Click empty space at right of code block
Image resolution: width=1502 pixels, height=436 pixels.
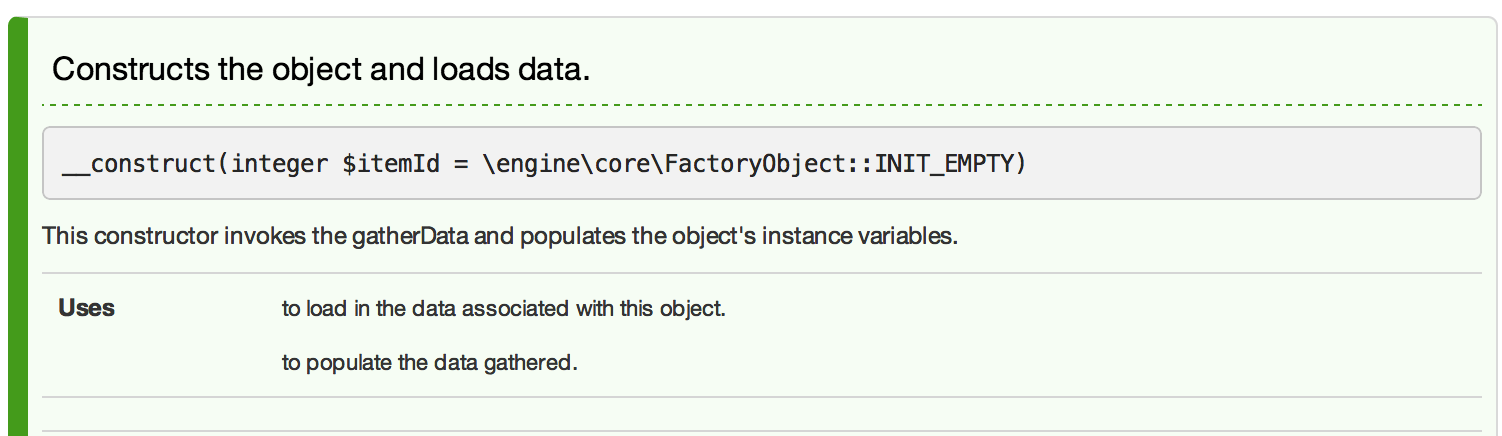1300,163
